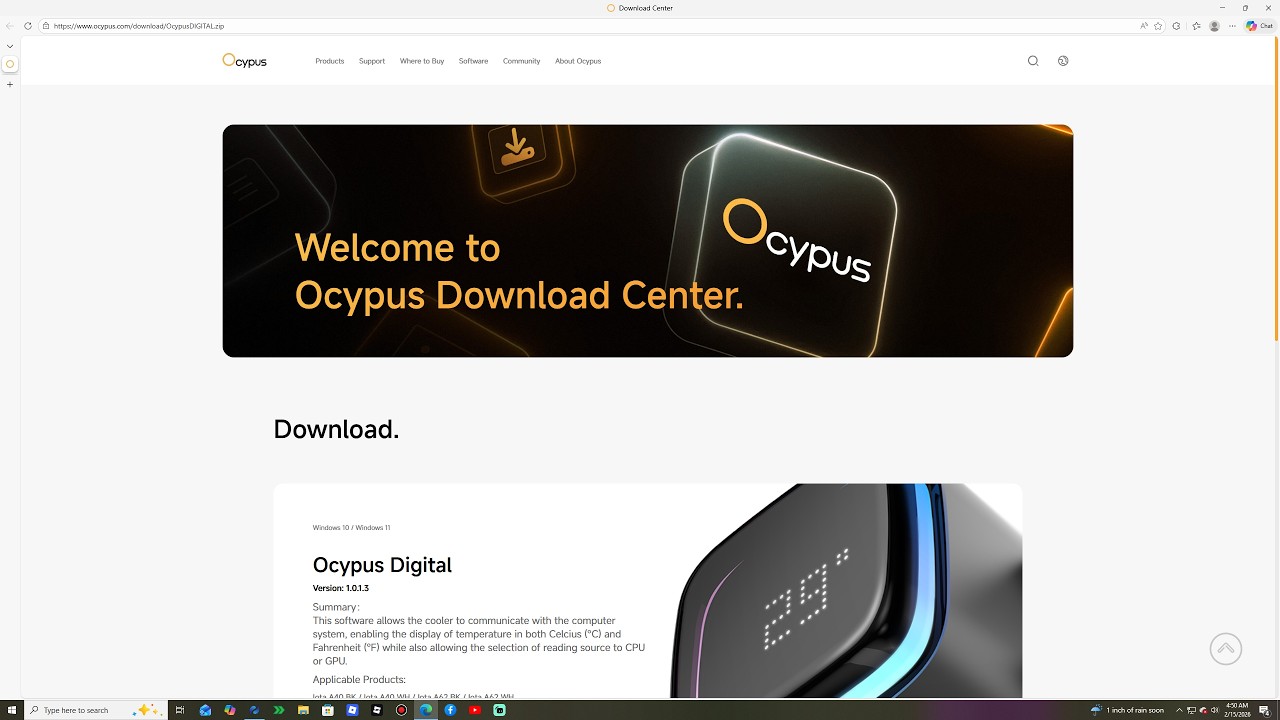Click the Ocypus tab icon in vertical tab bar
Viewport: 1280px width, 720px height.
tap(10, 64)
